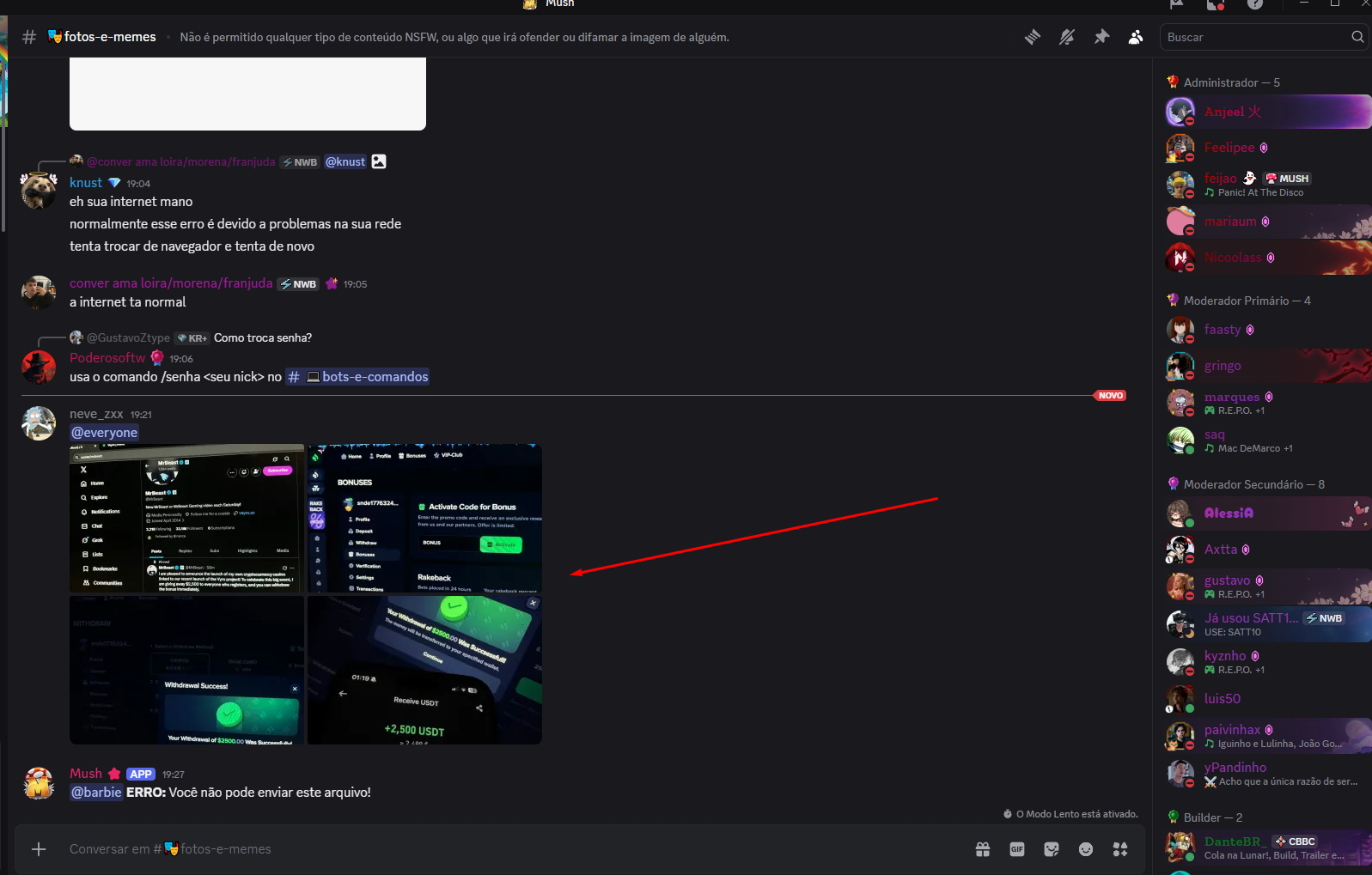Viewport: 1372px width, 875px height.
Task: Click knust's raccoon avatar
Action: tap(39, 191)
